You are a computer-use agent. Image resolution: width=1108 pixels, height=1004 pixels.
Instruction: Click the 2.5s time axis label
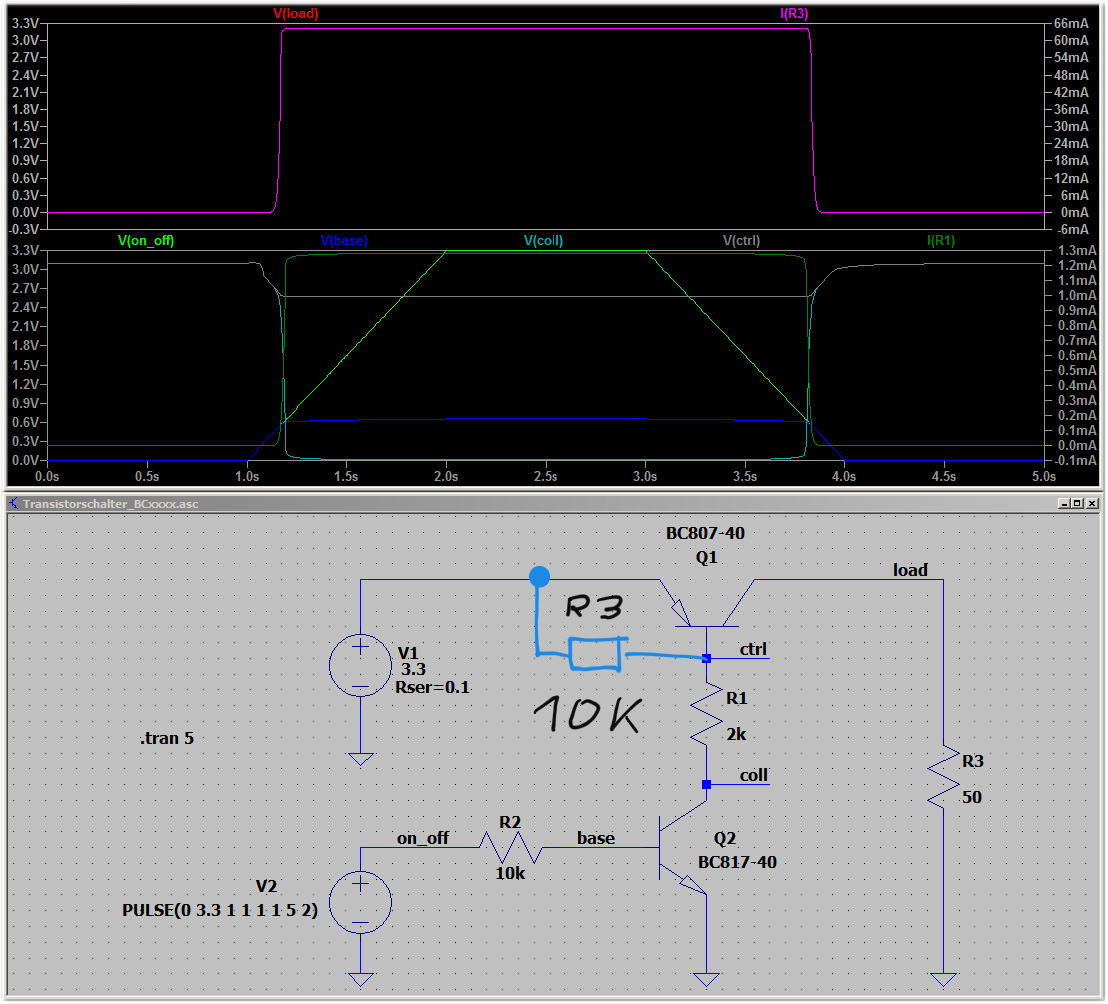(546, 476)
